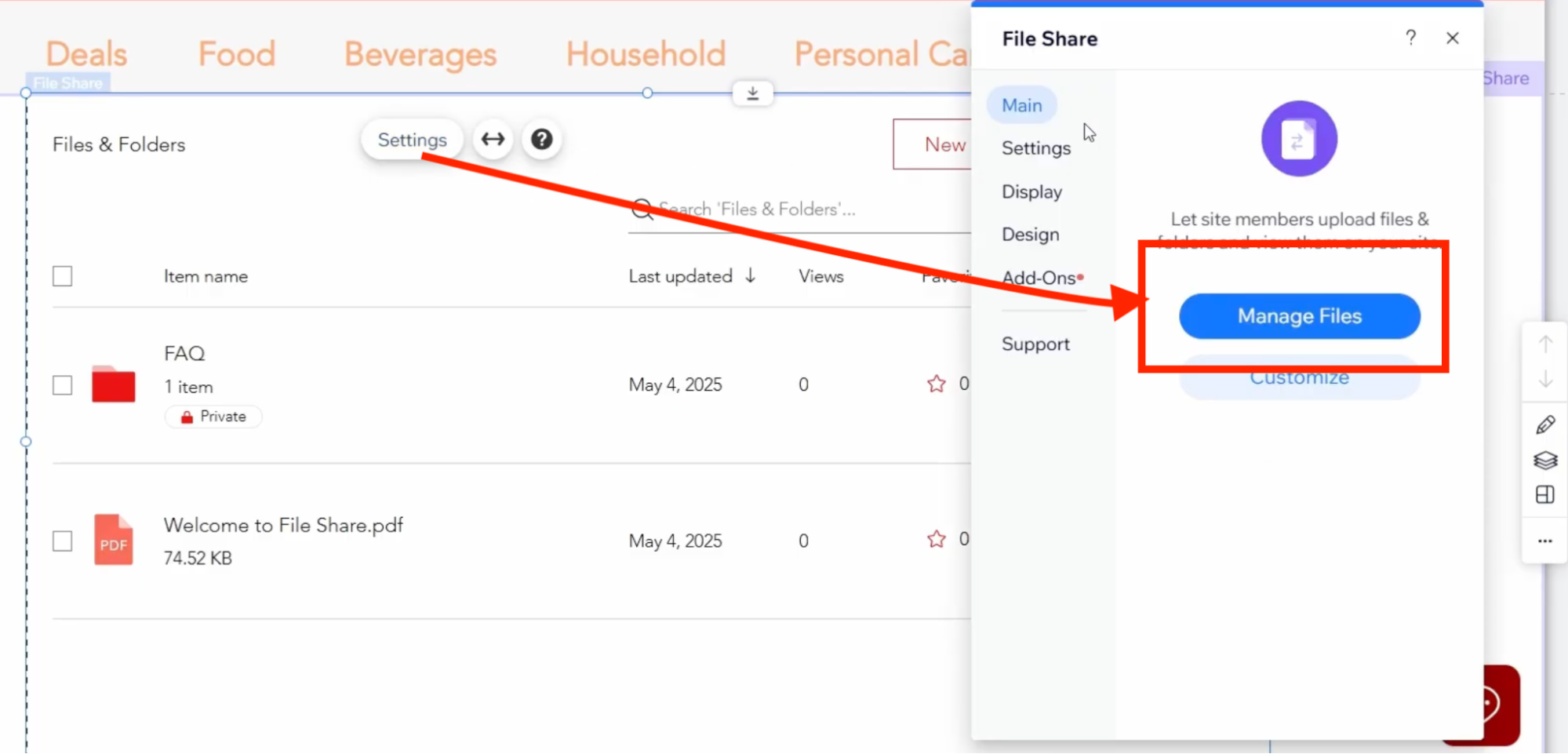
Task: Check the checkbox next to FAQ folder
Action: (x=62, y=384)
